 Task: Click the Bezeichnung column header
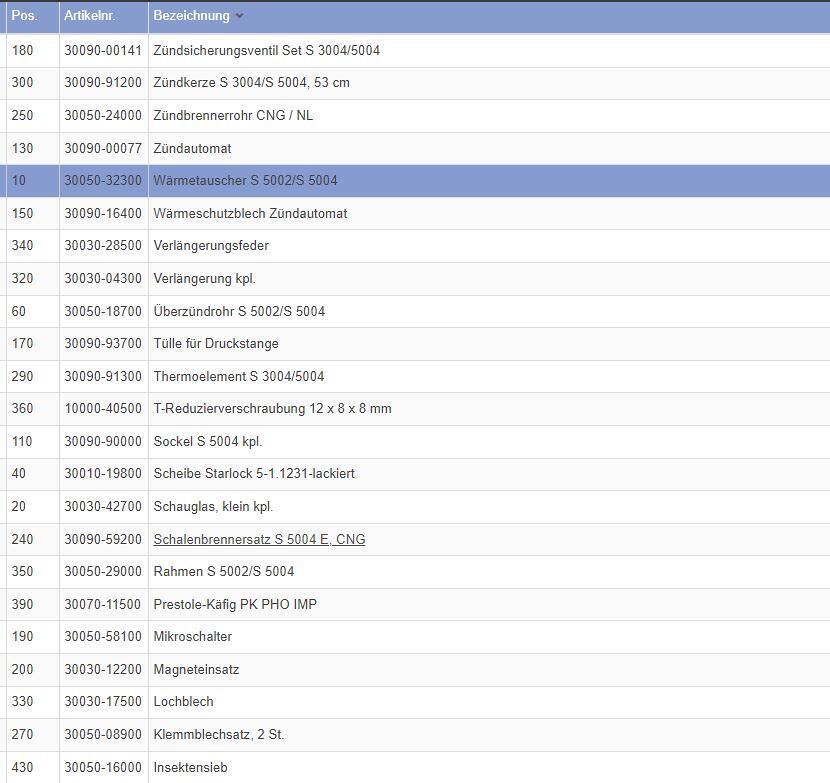[x=191, y=16]
